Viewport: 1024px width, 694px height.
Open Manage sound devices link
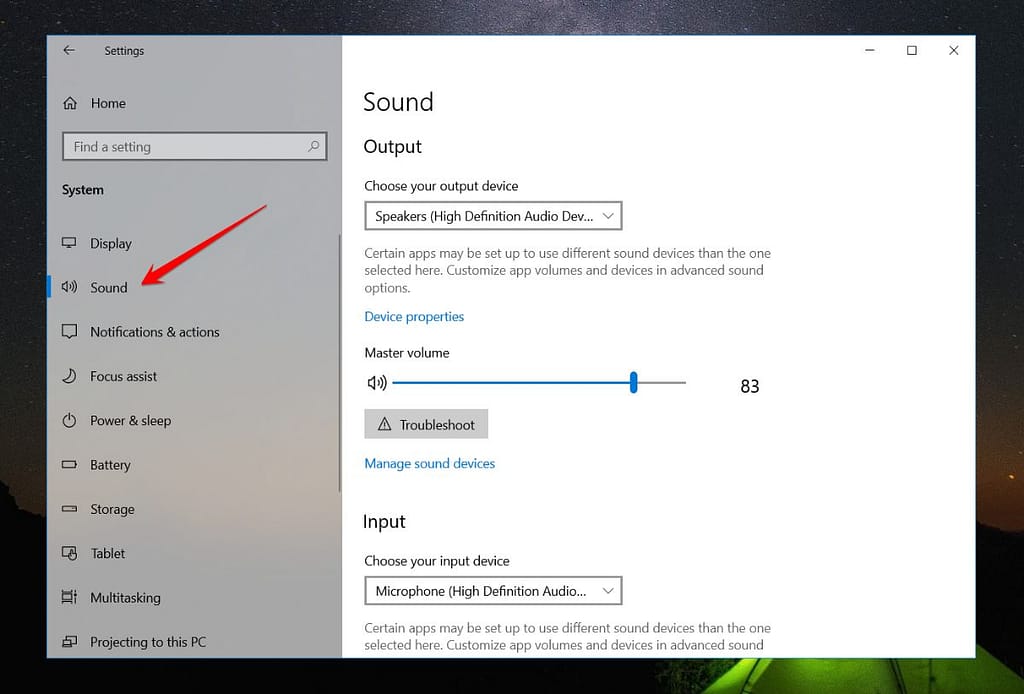pos(430,464)
